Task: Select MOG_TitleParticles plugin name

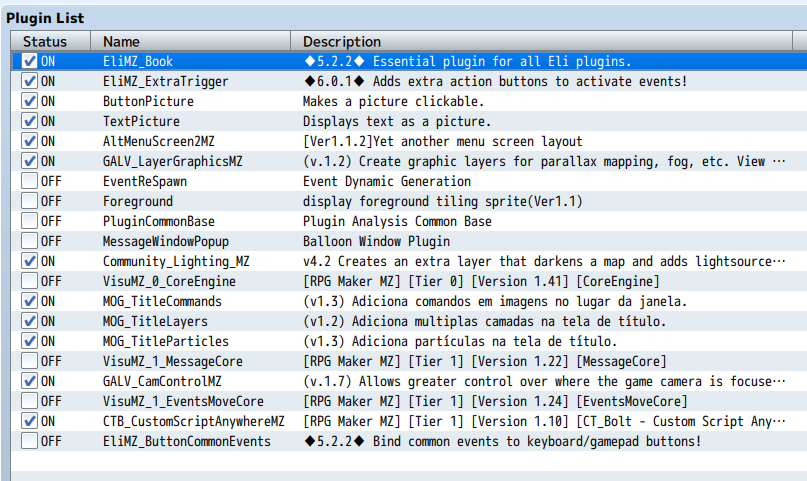Action: click(166, 342)
